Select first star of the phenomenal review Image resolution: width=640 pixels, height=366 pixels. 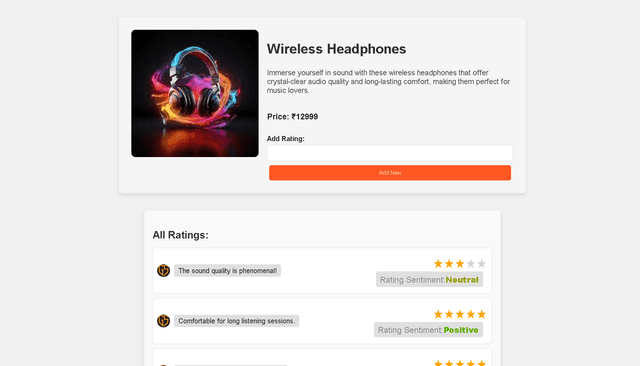(438, 264)
